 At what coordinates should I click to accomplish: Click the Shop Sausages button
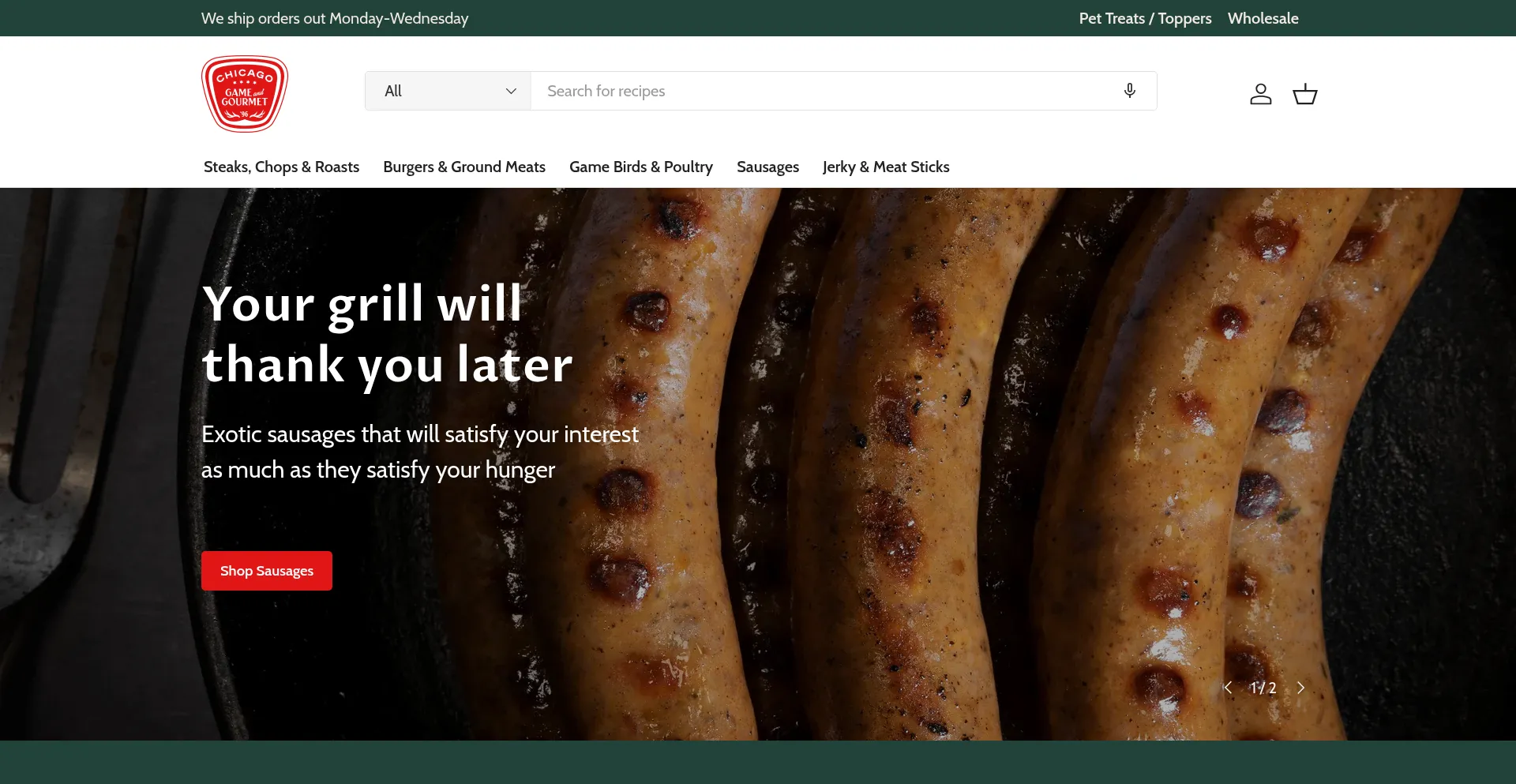267,571
